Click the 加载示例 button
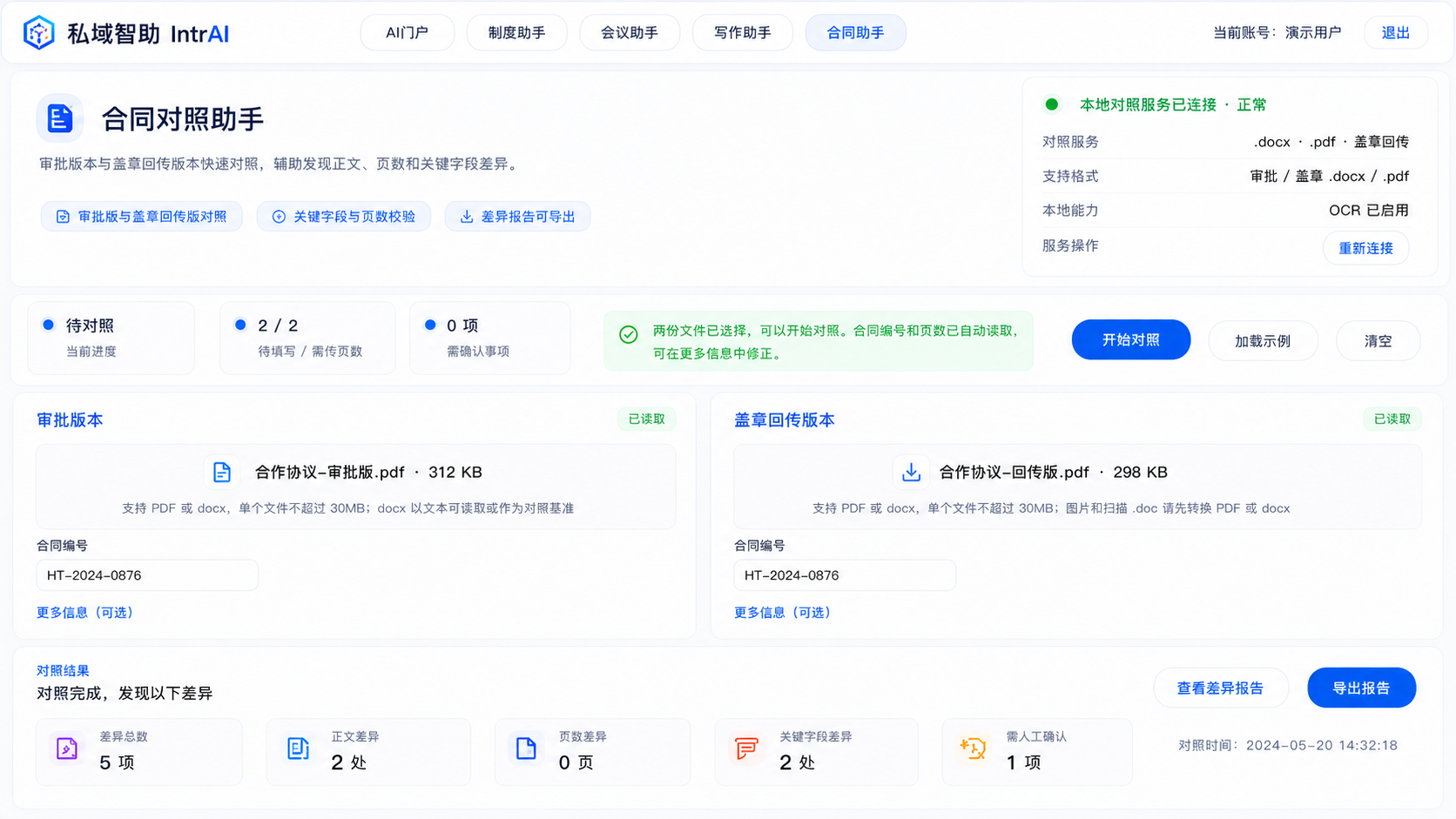The width and height of the screenshot is (1456, 819). [x=1263, y=341]
